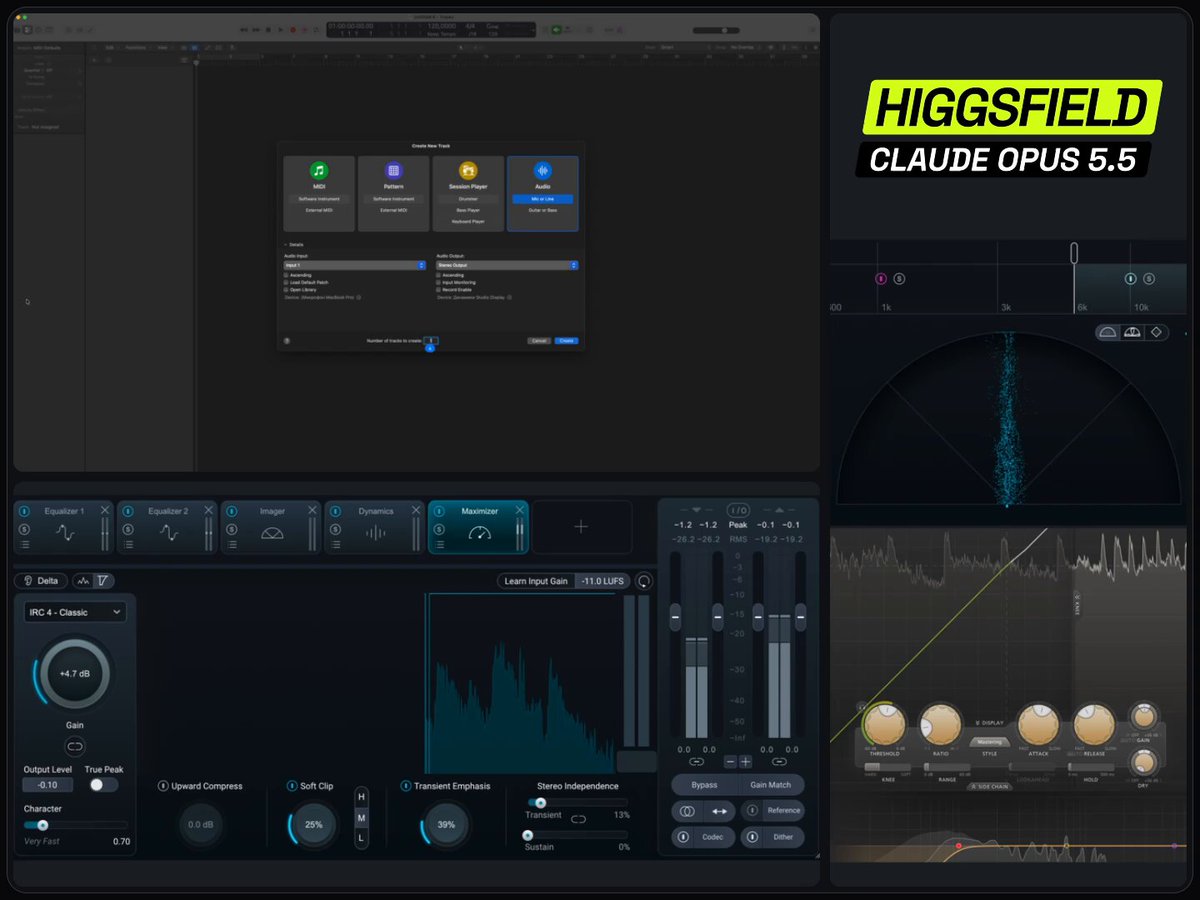Viewport: 1200px width, 900px height.
Task: Click the Codec button
Action: [703, 837]
